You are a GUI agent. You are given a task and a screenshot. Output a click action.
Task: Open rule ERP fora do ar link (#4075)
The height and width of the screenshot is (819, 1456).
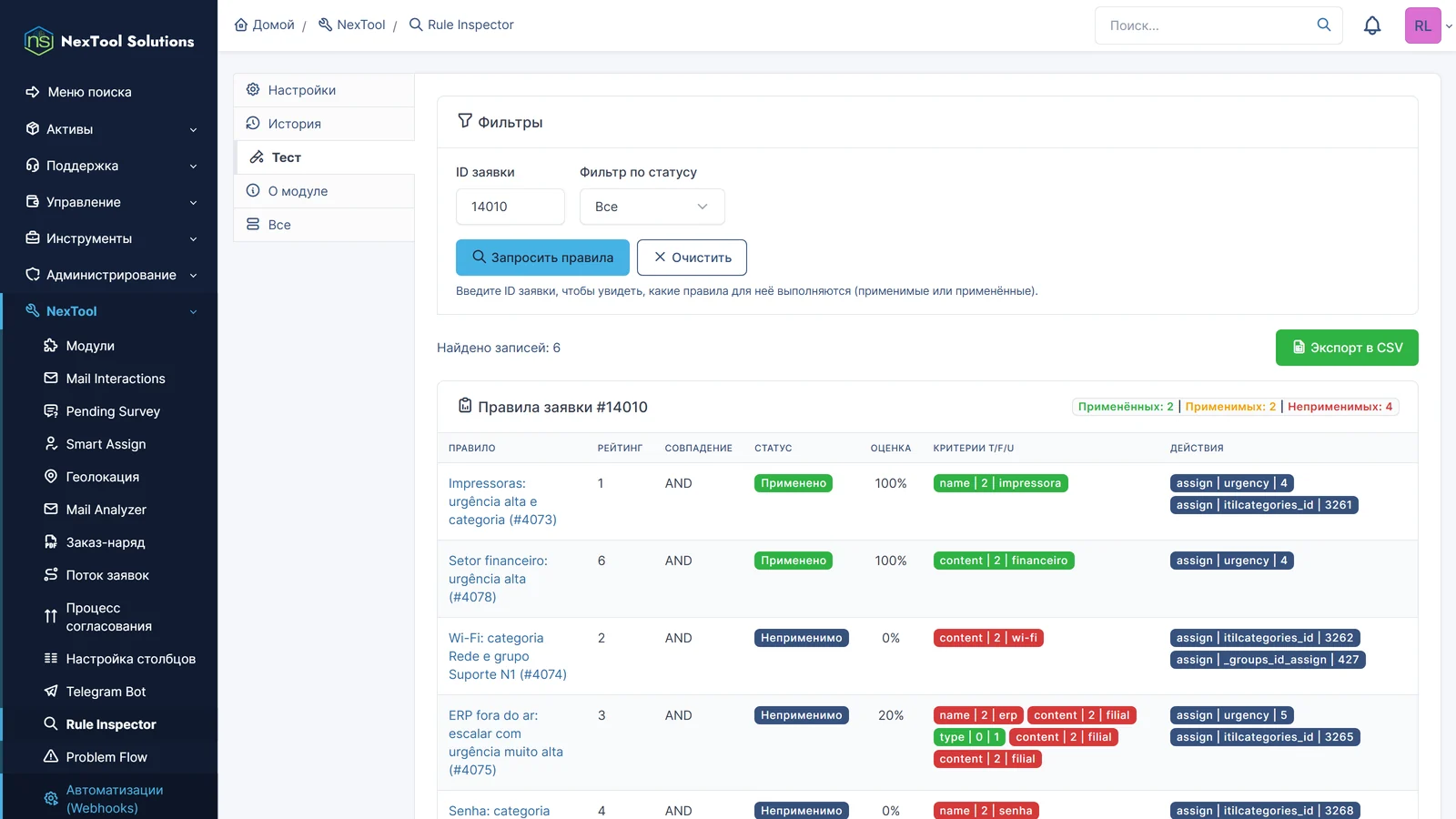[x=506, y=743]
